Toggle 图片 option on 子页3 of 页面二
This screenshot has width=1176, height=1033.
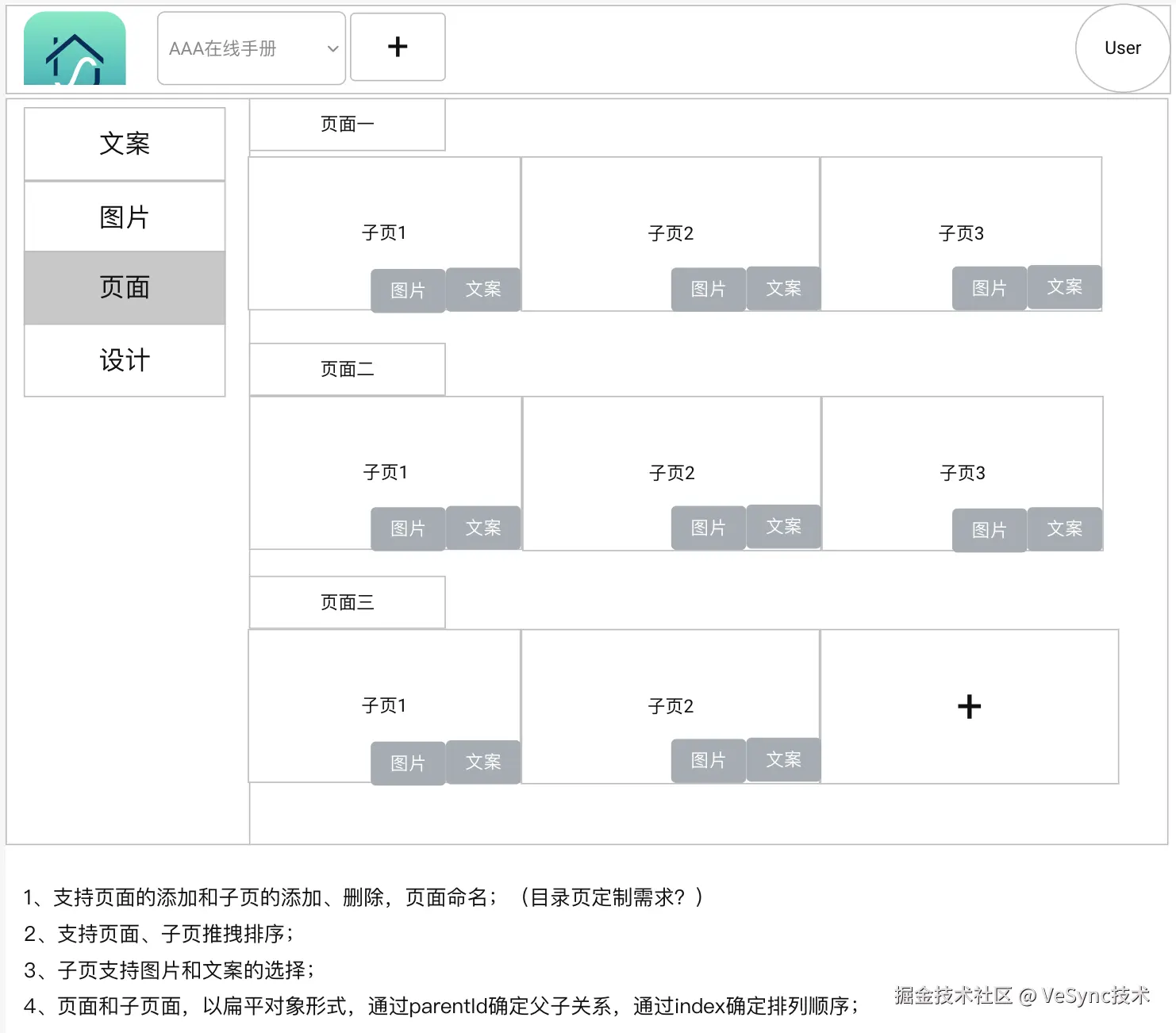[988, 530]
